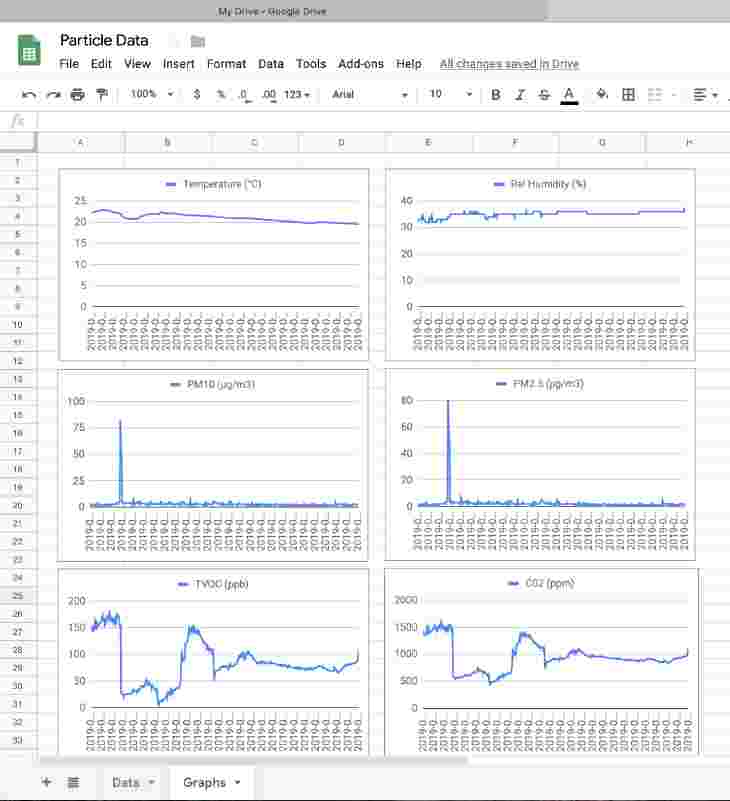Rename the Particle Data document title

[104, 40]
